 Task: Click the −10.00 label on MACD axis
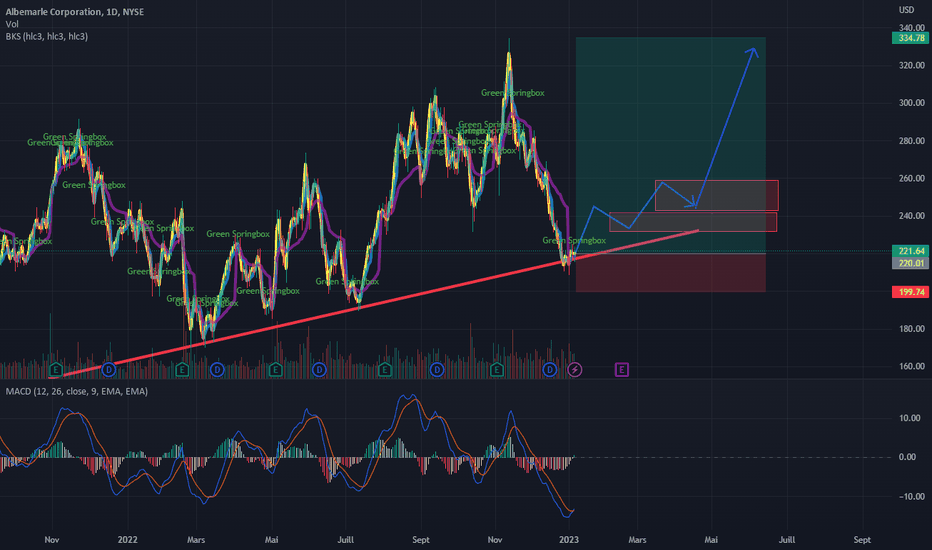pyautogui.click(x=910, y=496)
